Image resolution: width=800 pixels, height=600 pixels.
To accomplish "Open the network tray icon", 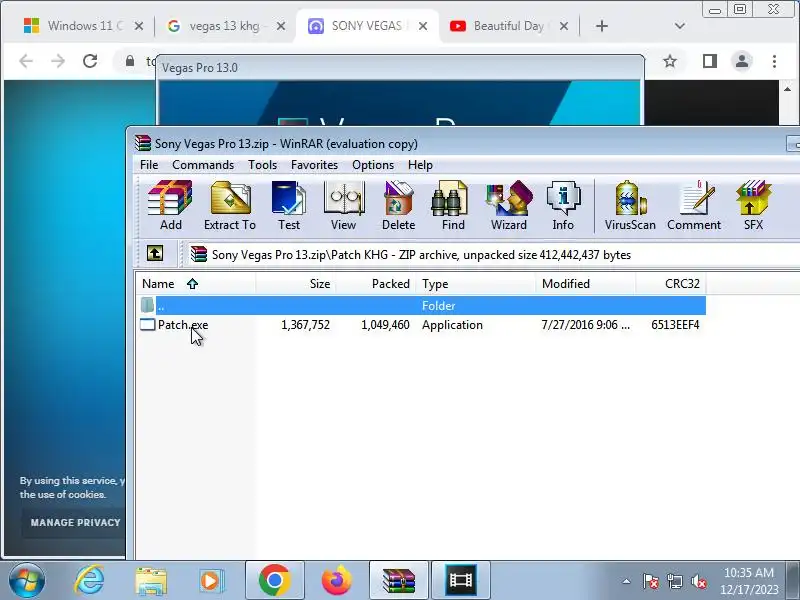I will coord(674,581).
